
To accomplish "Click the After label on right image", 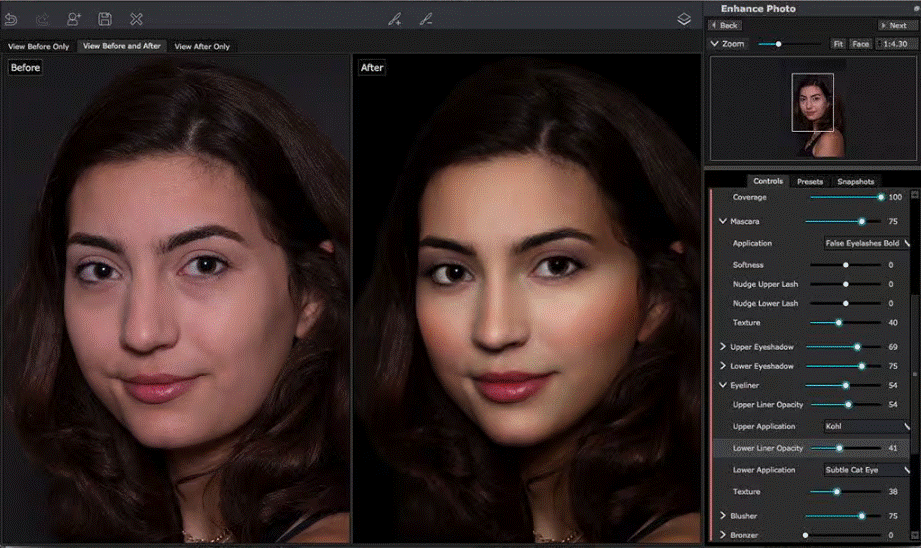I will point(372,68).
